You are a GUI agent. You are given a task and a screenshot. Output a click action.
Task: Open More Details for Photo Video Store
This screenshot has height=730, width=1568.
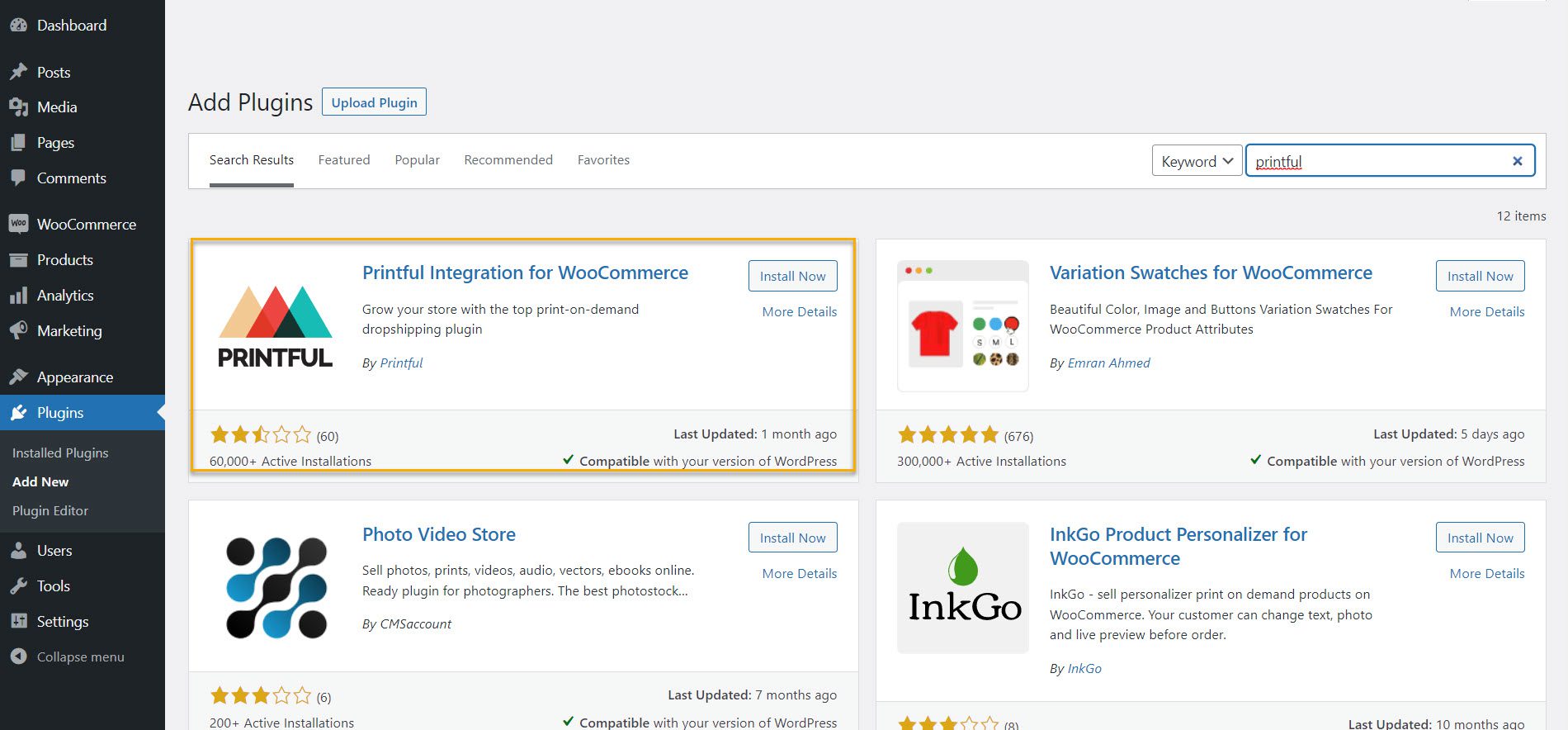799,573
